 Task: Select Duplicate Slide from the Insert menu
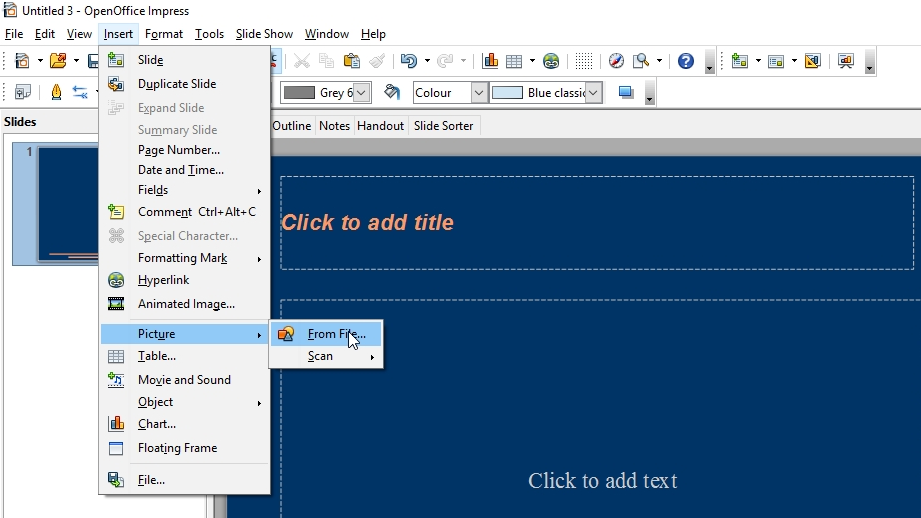[x=184, y=84]
